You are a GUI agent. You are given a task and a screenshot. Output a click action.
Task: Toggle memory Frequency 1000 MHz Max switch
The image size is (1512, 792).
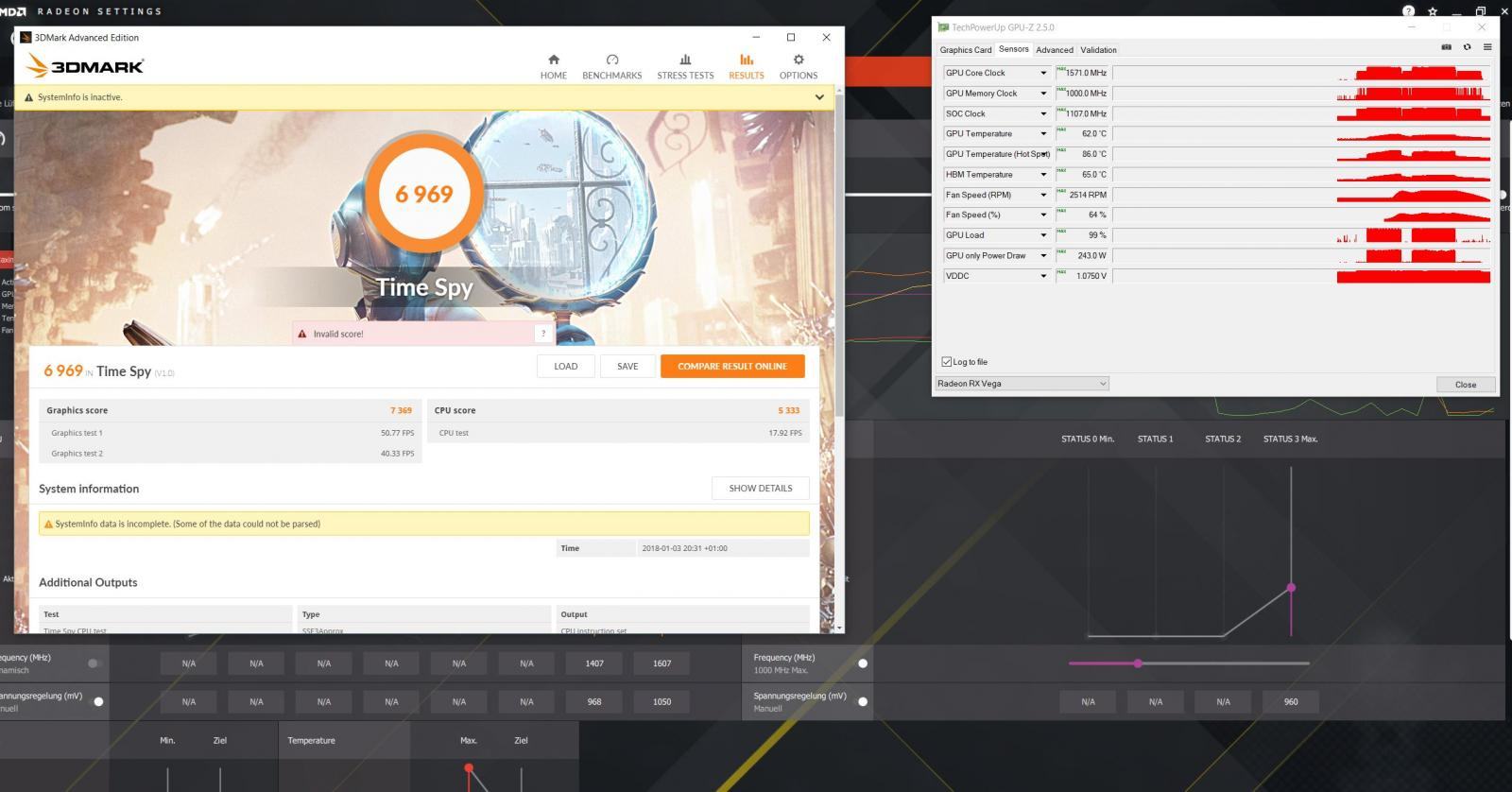coord(861,663)
